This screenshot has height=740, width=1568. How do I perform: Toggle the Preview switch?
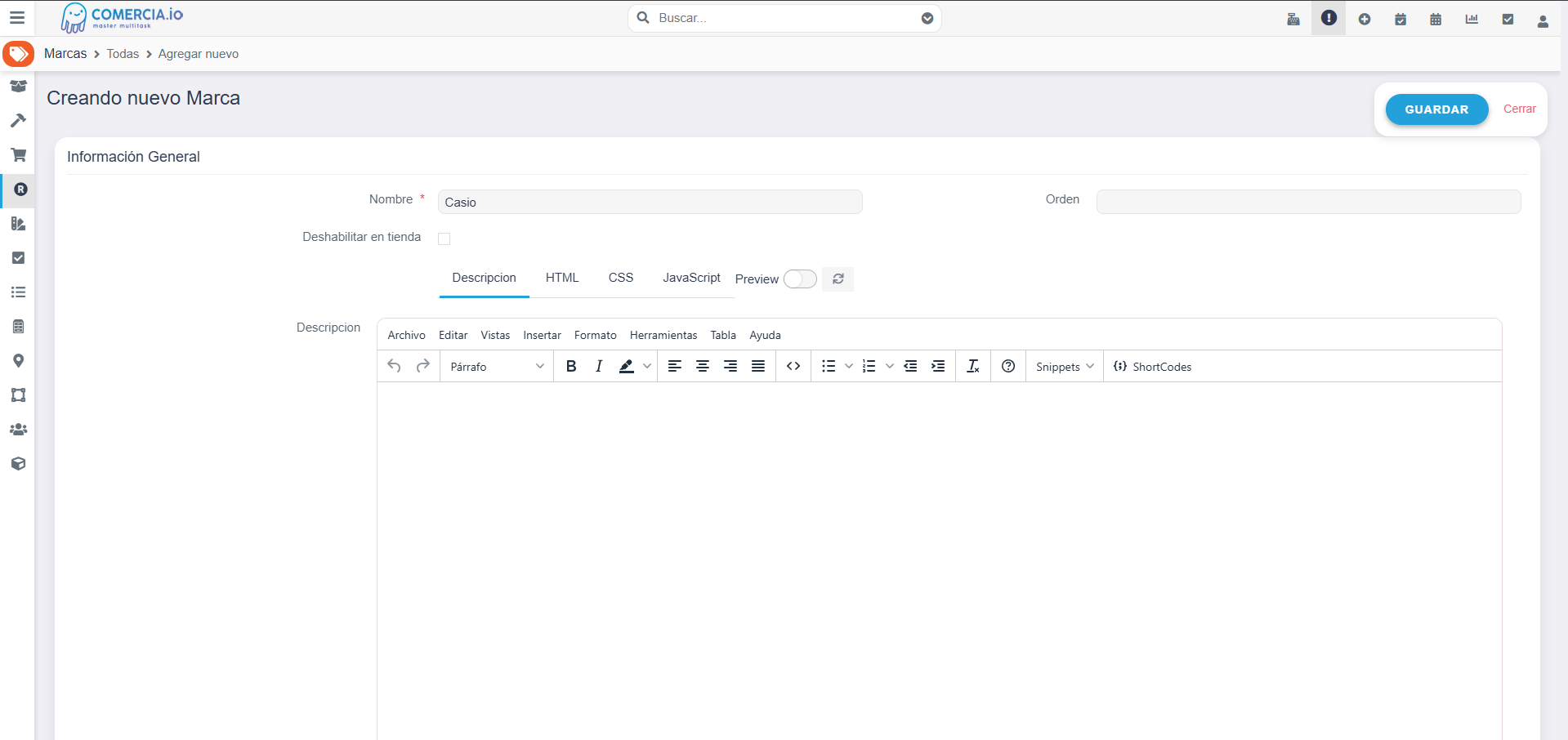(800, 279)
